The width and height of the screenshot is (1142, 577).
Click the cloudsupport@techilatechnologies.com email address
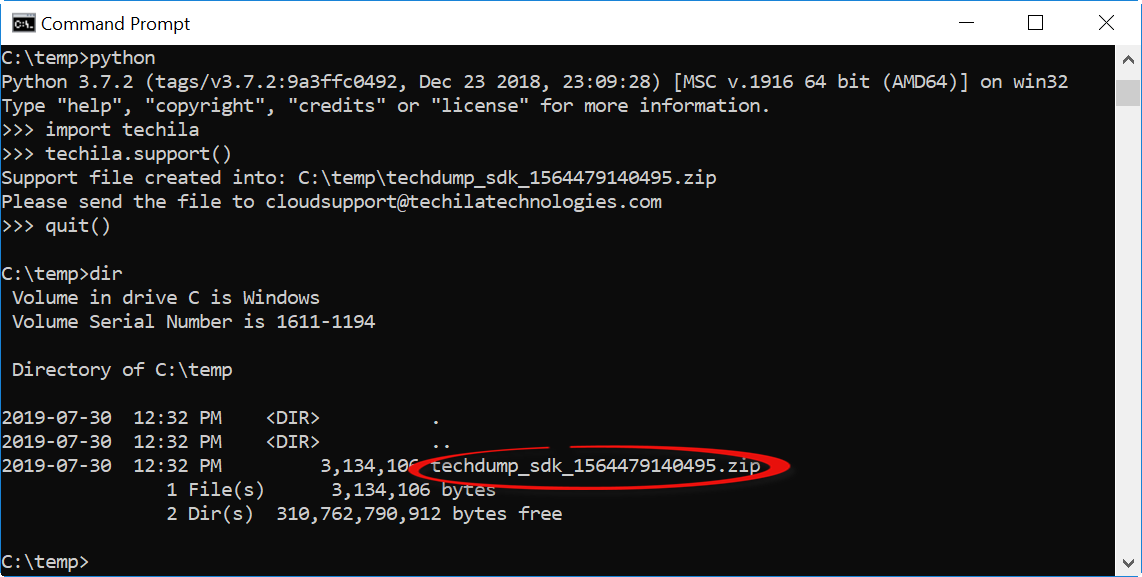pos(463,202)
